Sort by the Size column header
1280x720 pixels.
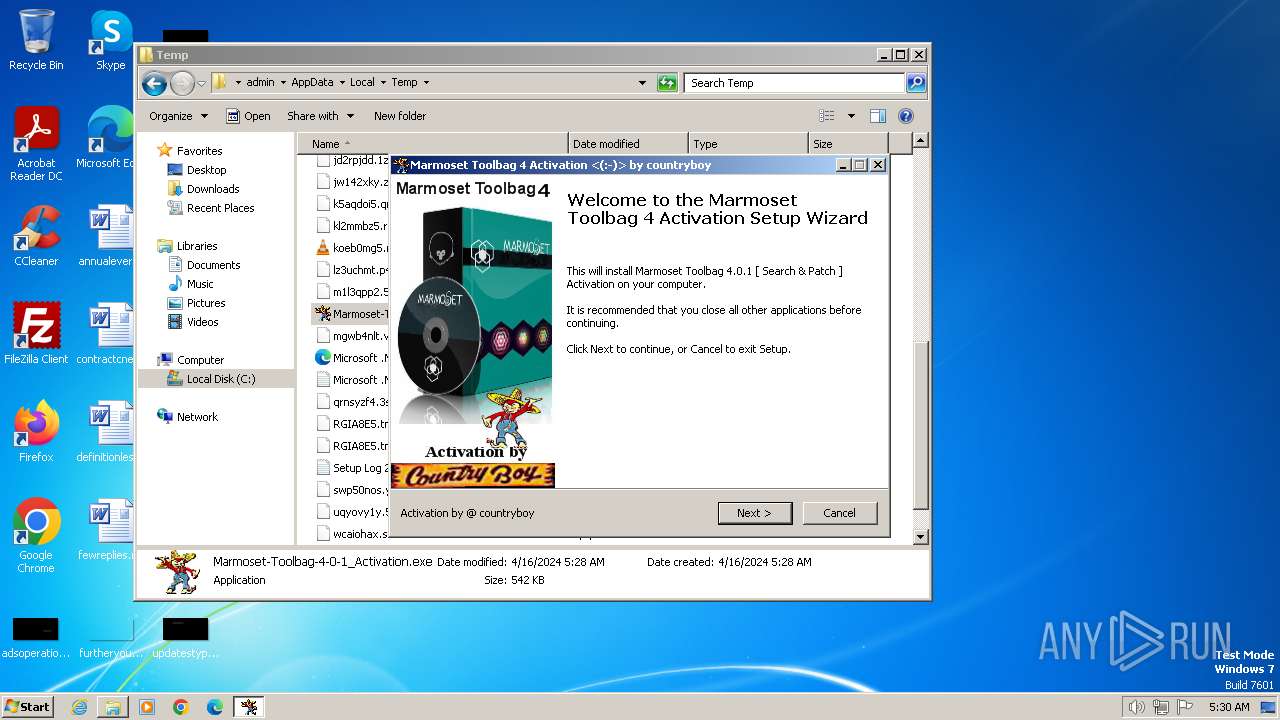click(x=849, y=144)
